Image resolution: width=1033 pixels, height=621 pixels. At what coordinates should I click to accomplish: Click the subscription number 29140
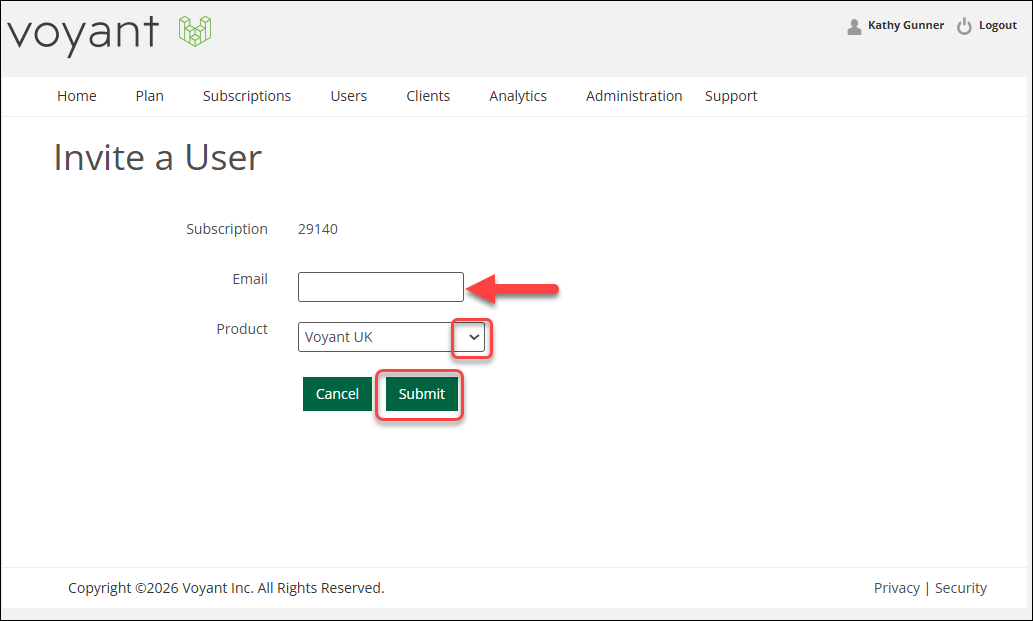[318, 229]
